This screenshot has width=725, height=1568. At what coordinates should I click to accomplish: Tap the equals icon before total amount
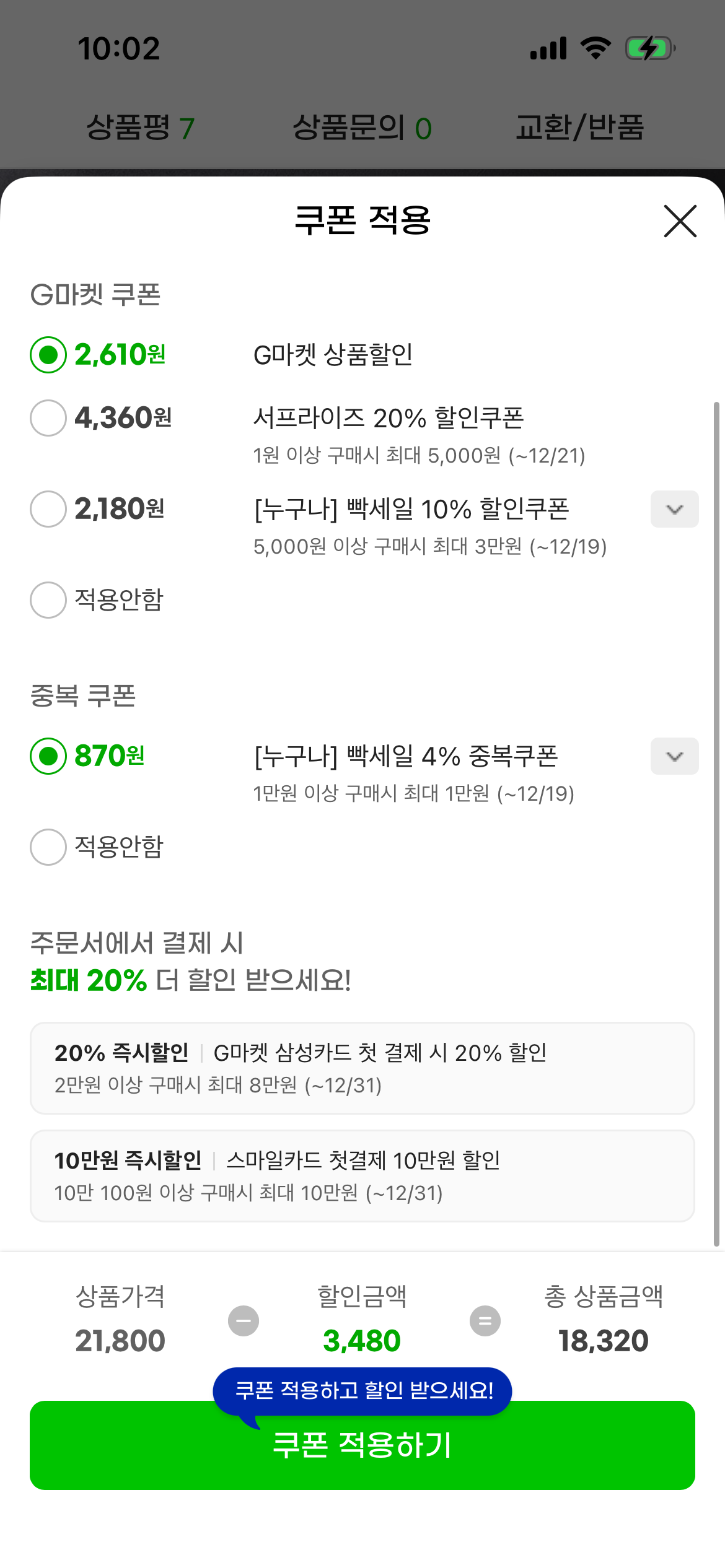tap(485, 1320)
